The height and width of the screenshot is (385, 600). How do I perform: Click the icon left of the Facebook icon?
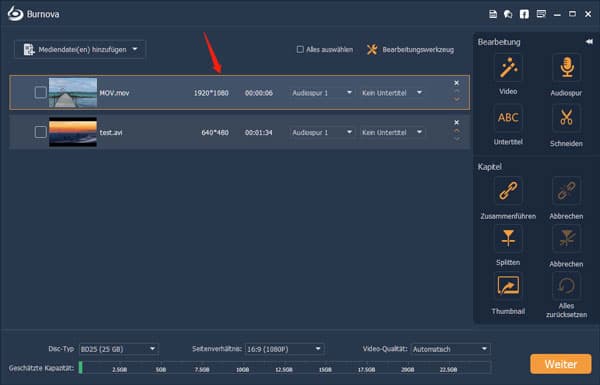[508, 14]
